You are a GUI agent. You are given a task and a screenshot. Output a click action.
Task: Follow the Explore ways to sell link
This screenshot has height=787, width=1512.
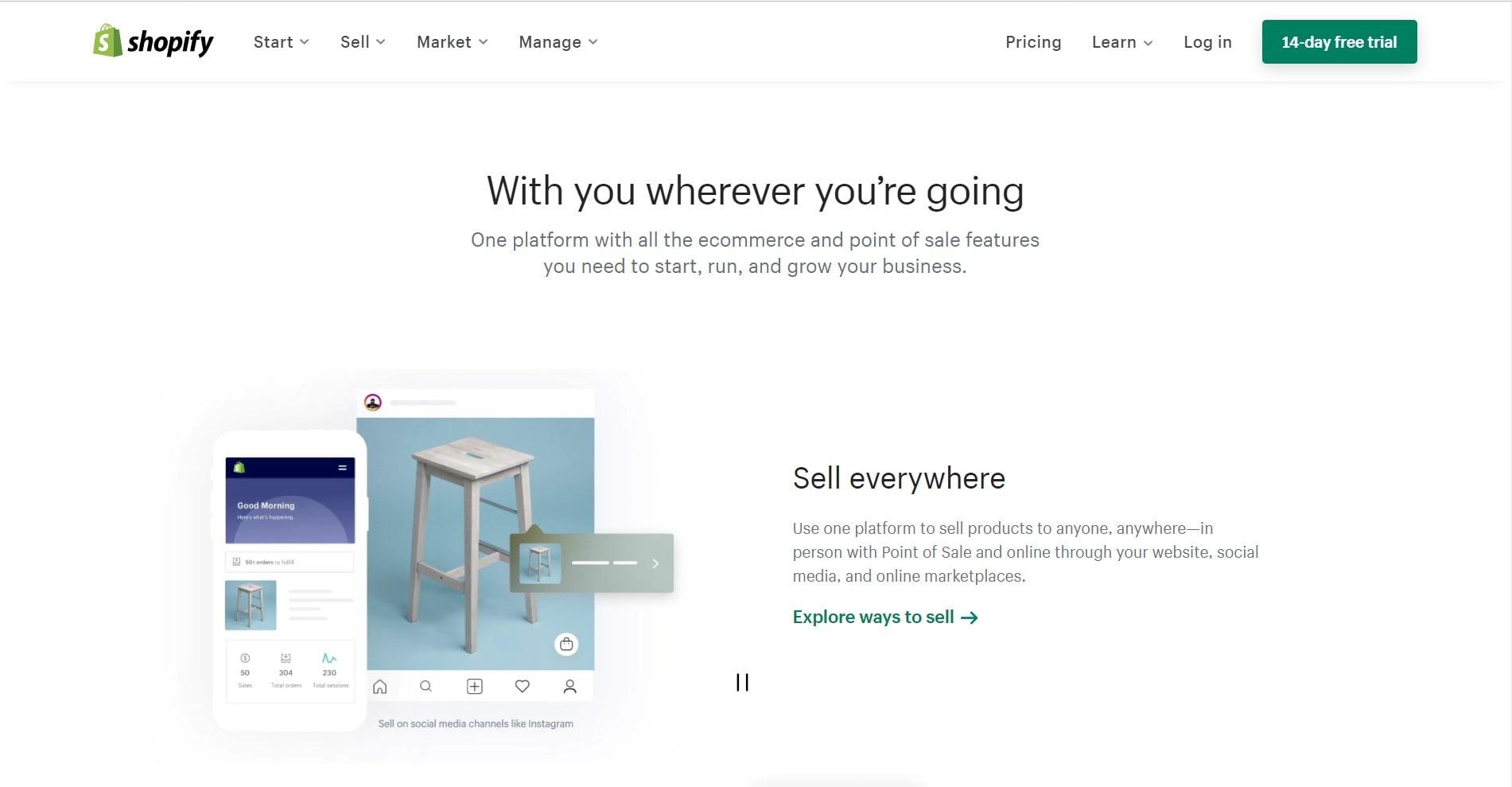[x=885, y=618]
